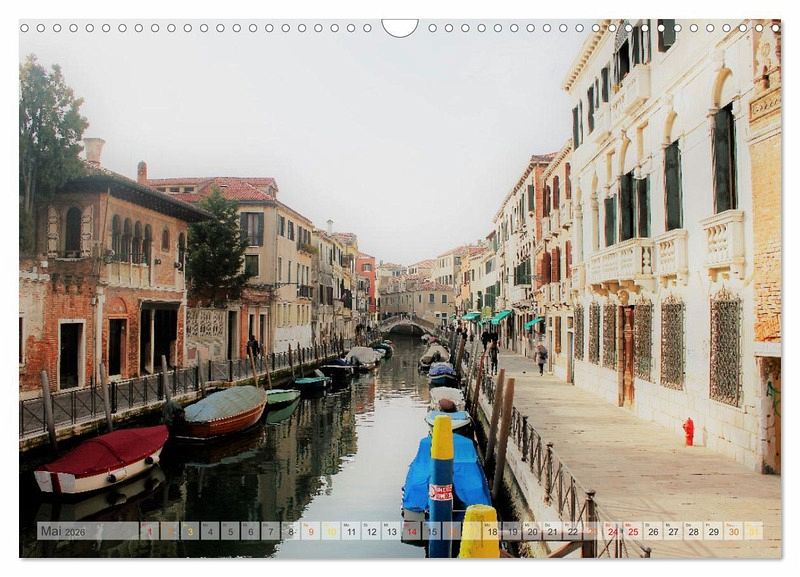Click the calendar hanging hole at top
Viewport: 800px width, 577px height.
pos(400,26)
